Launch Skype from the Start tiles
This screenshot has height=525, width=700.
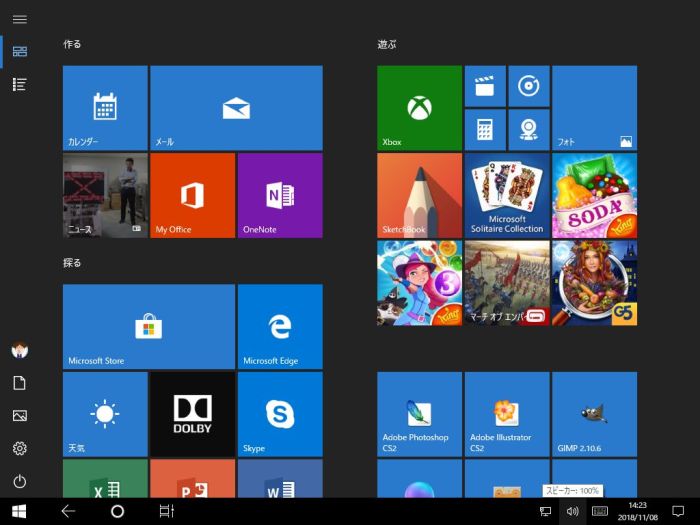279,414
